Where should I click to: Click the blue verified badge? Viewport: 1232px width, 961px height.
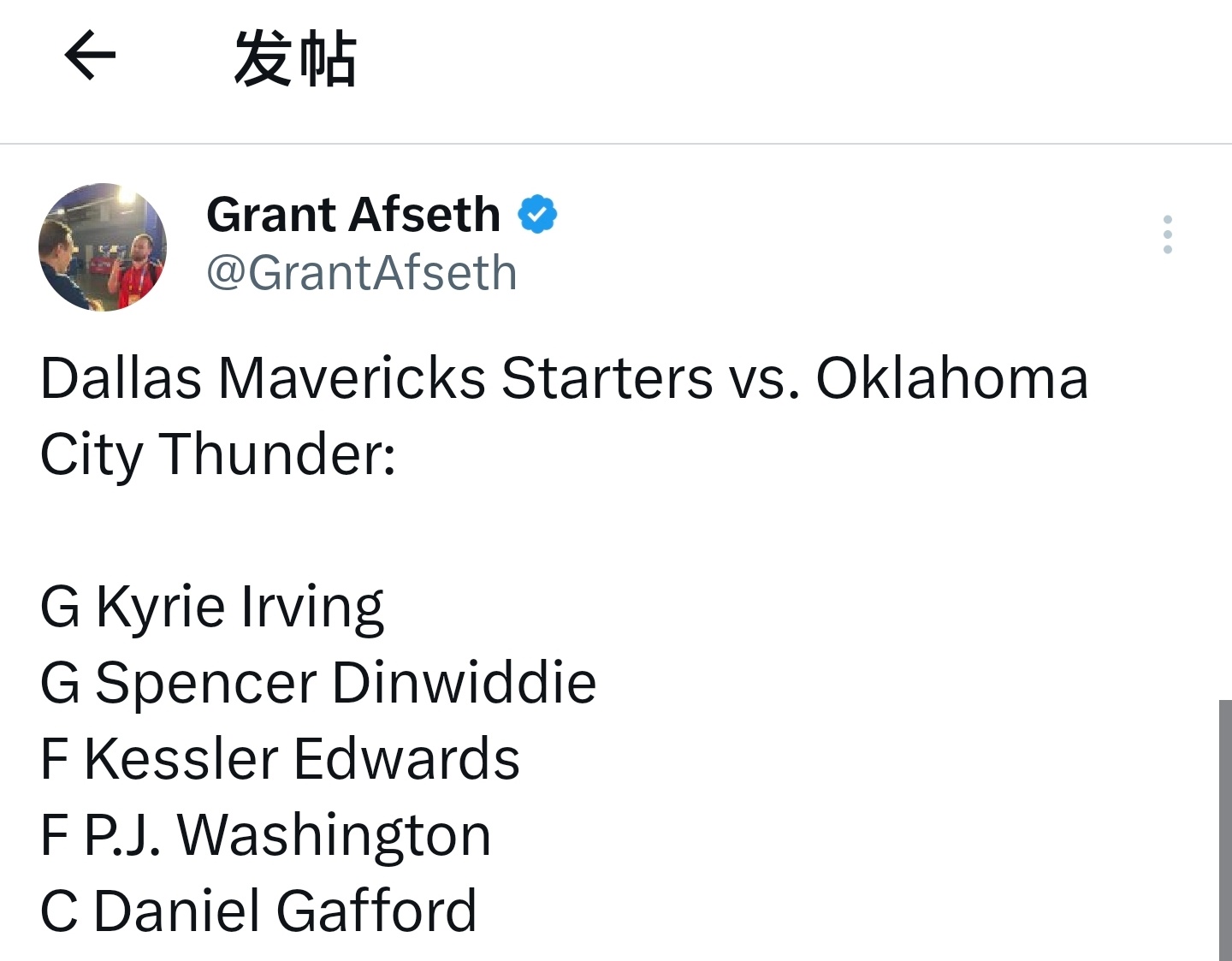(x=537, y=214)
